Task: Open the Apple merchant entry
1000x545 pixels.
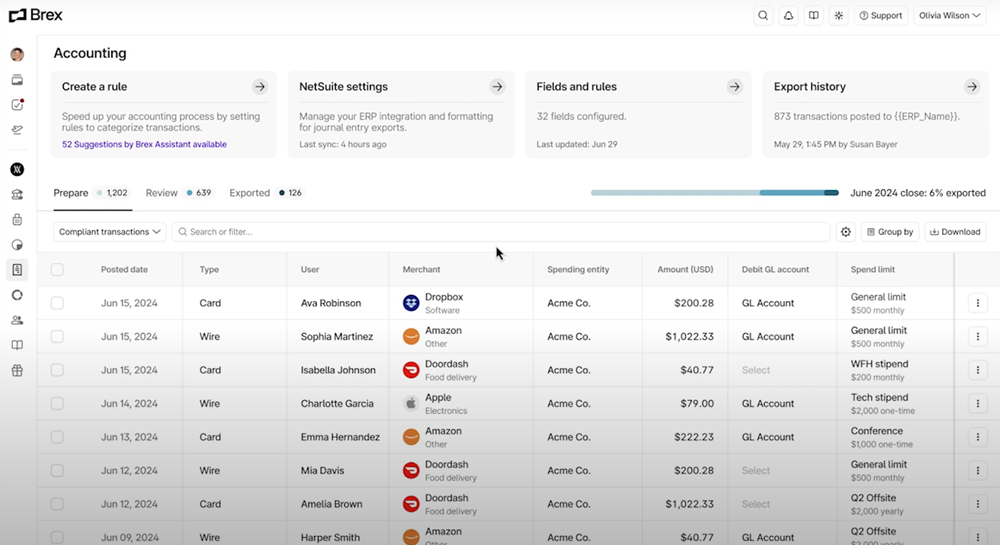Action: tap(435, 403)
